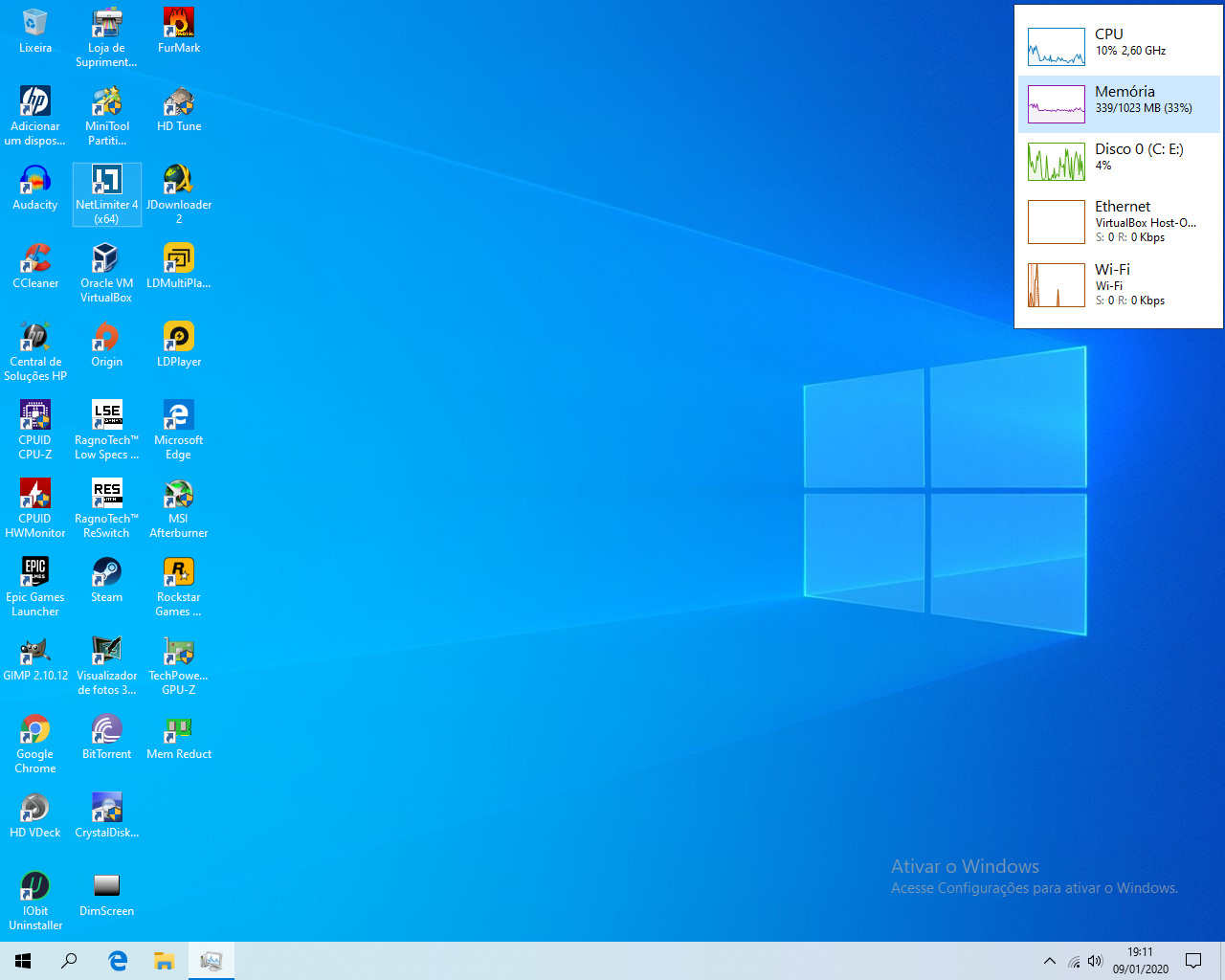The image size is (1225, 980).
Task: Launch LDMultiPlayer shortcut
Action: tap(179, 266)
